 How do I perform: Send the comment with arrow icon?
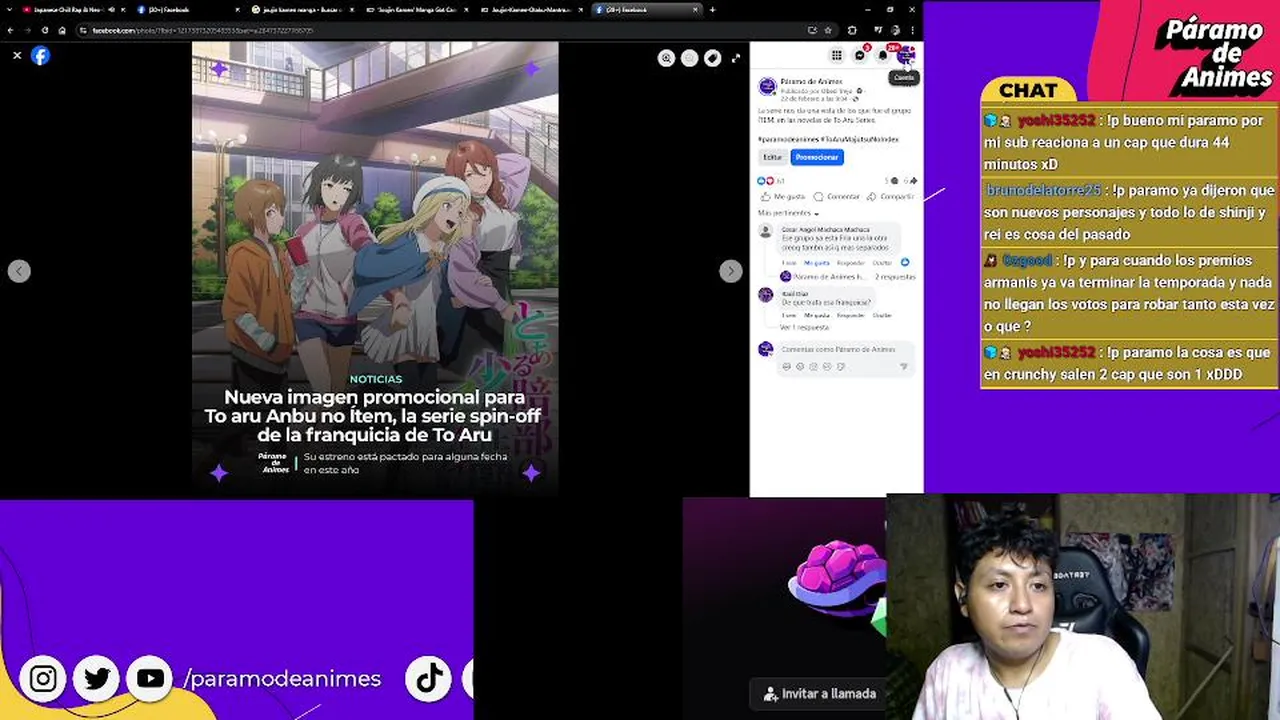pyautogui.click(x=904, y=367)
